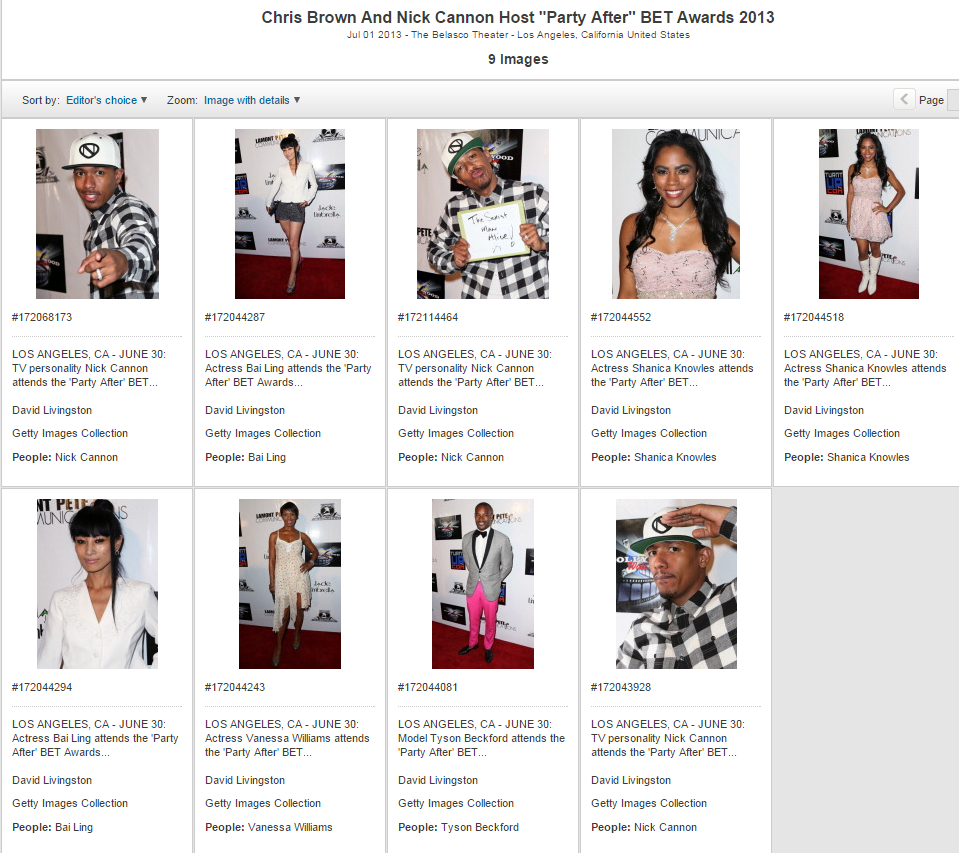Open the pink trousers photo #172044081
This screenshot has height=853, width=959.
pyautogui.click(x=482, y=583)
